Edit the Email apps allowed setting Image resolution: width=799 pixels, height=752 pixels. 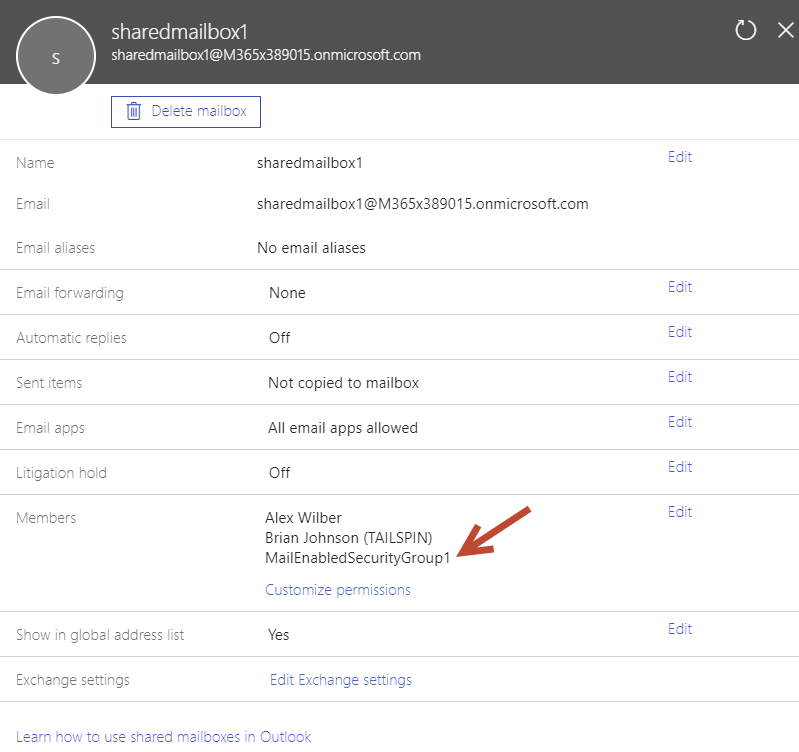click(680, 422)
